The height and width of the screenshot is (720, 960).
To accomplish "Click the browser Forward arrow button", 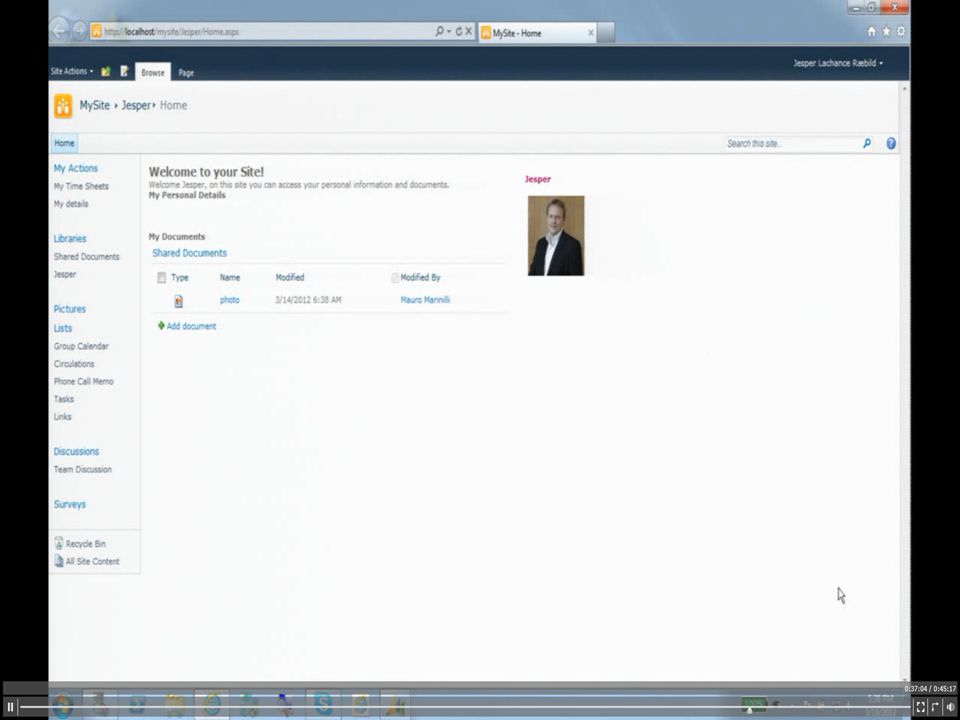I will (80, 31).
